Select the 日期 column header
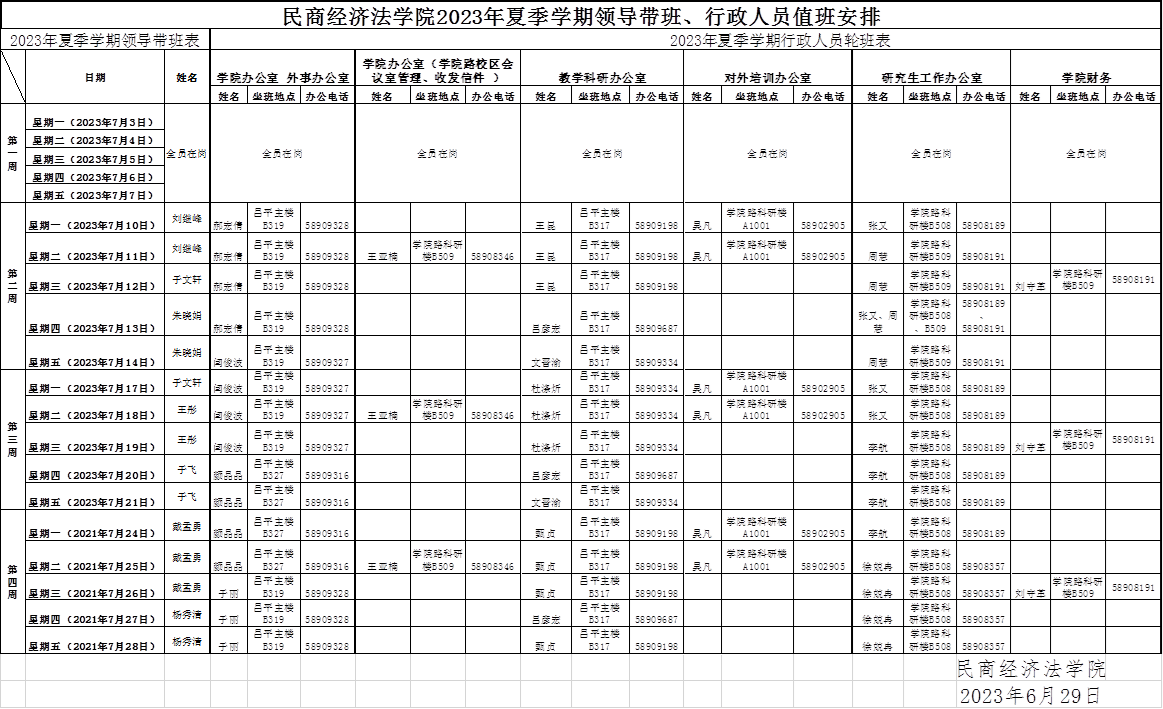Image resolution: width=1163 pixels, height=709 pixels. pyautogui.click(x=95, y=77)
